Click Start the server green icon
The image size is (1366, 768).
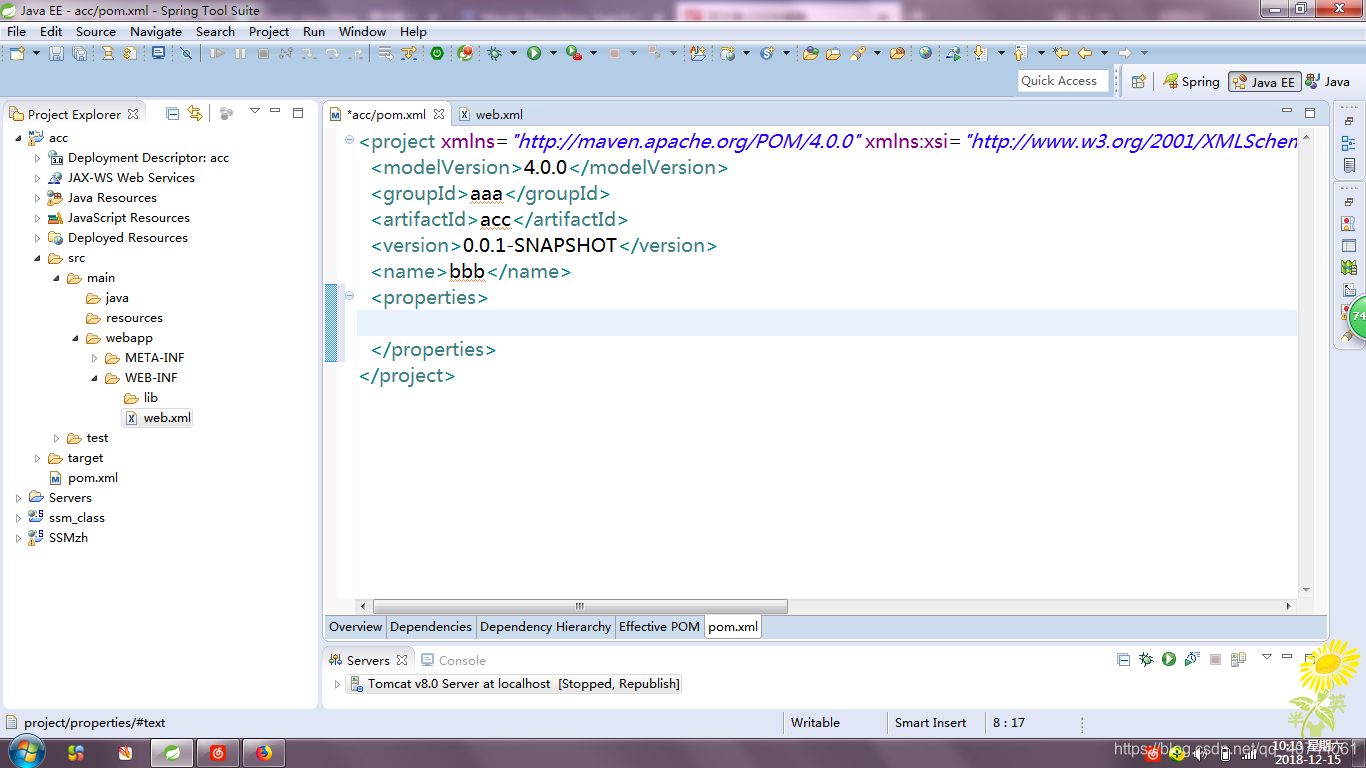[1169, 659]
